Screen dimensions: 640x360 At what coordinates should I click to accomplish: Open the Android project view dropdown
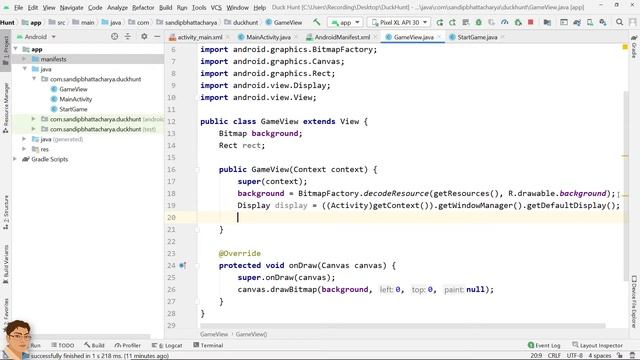[x=36, y=37]
